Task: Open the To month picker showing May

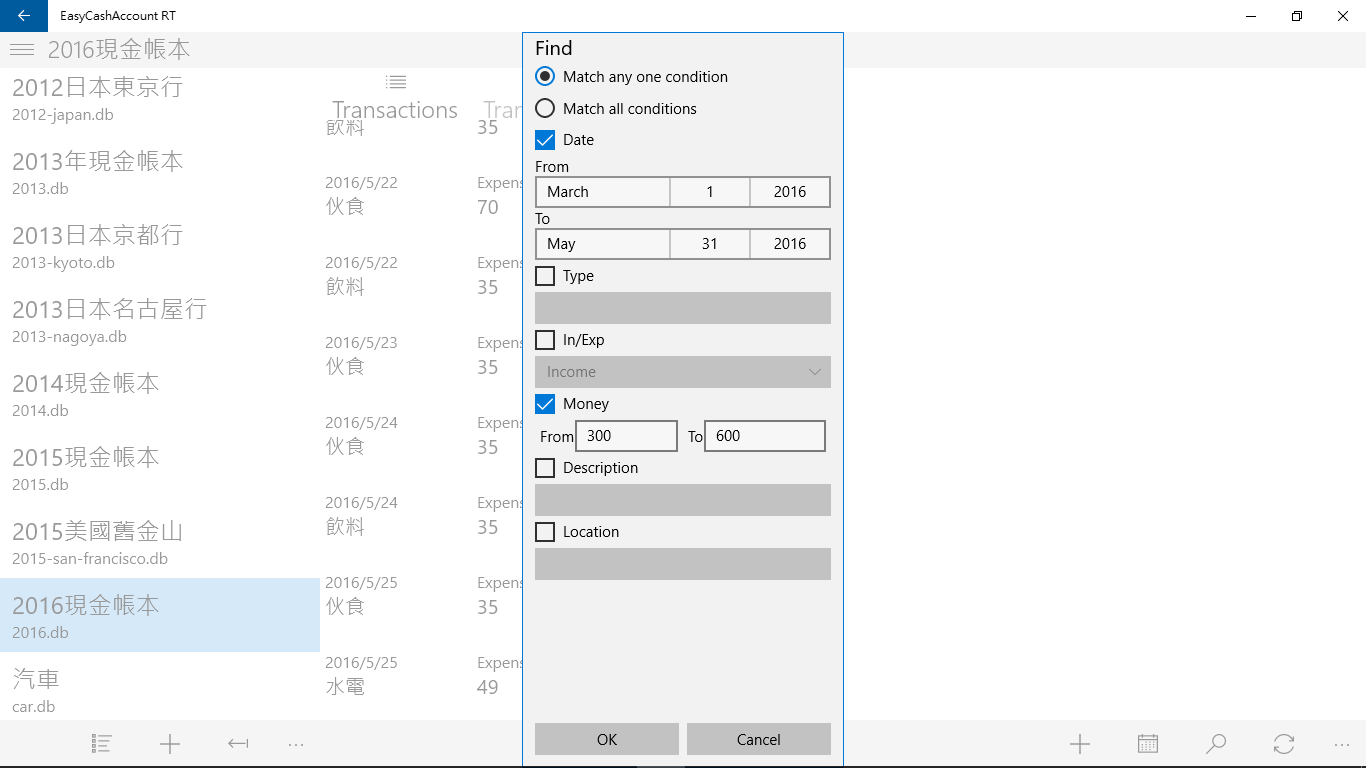Action: point(603,244)
